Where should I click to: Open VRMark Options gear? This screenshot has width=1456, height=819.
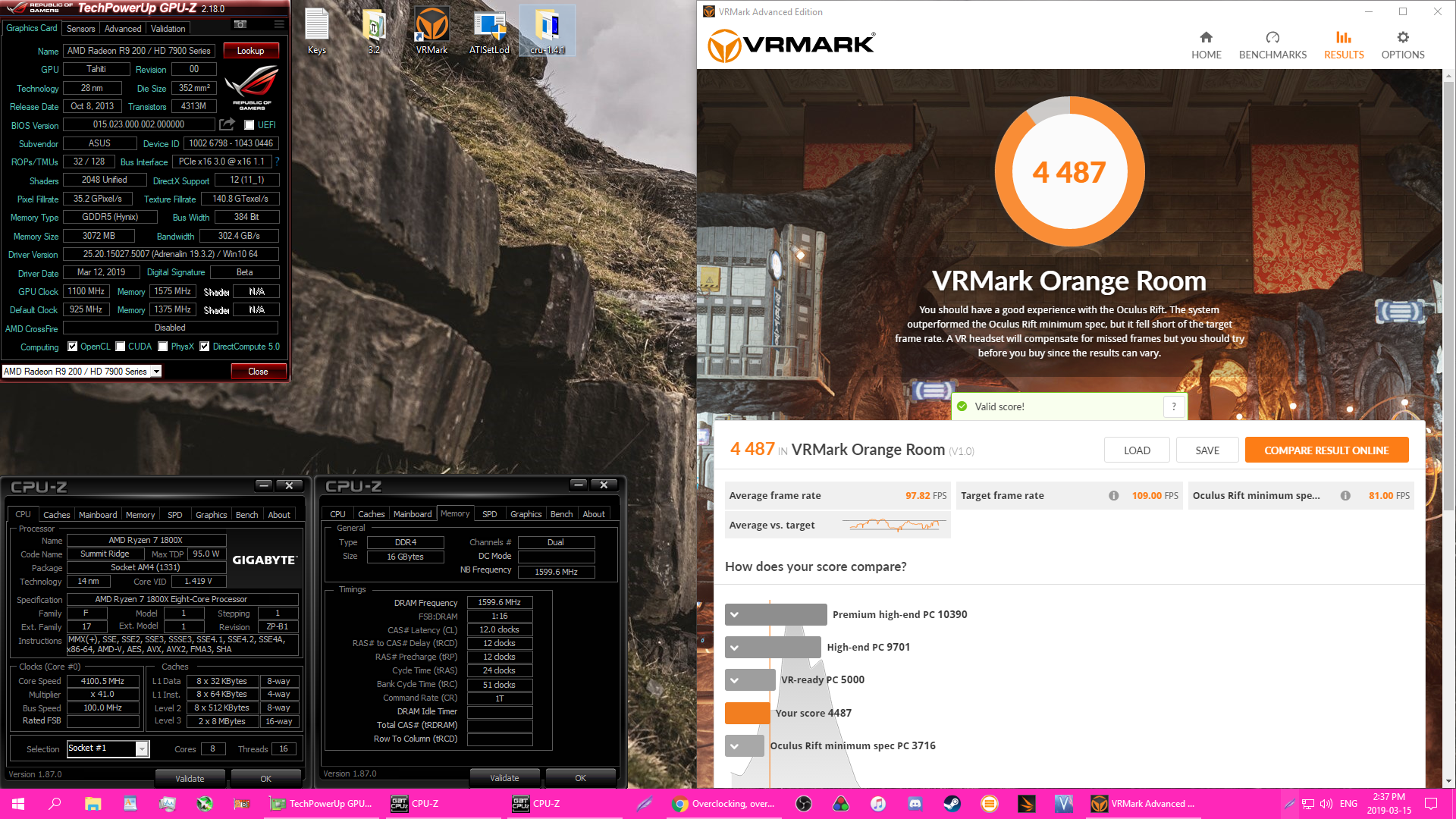[x=1402, y=45]
